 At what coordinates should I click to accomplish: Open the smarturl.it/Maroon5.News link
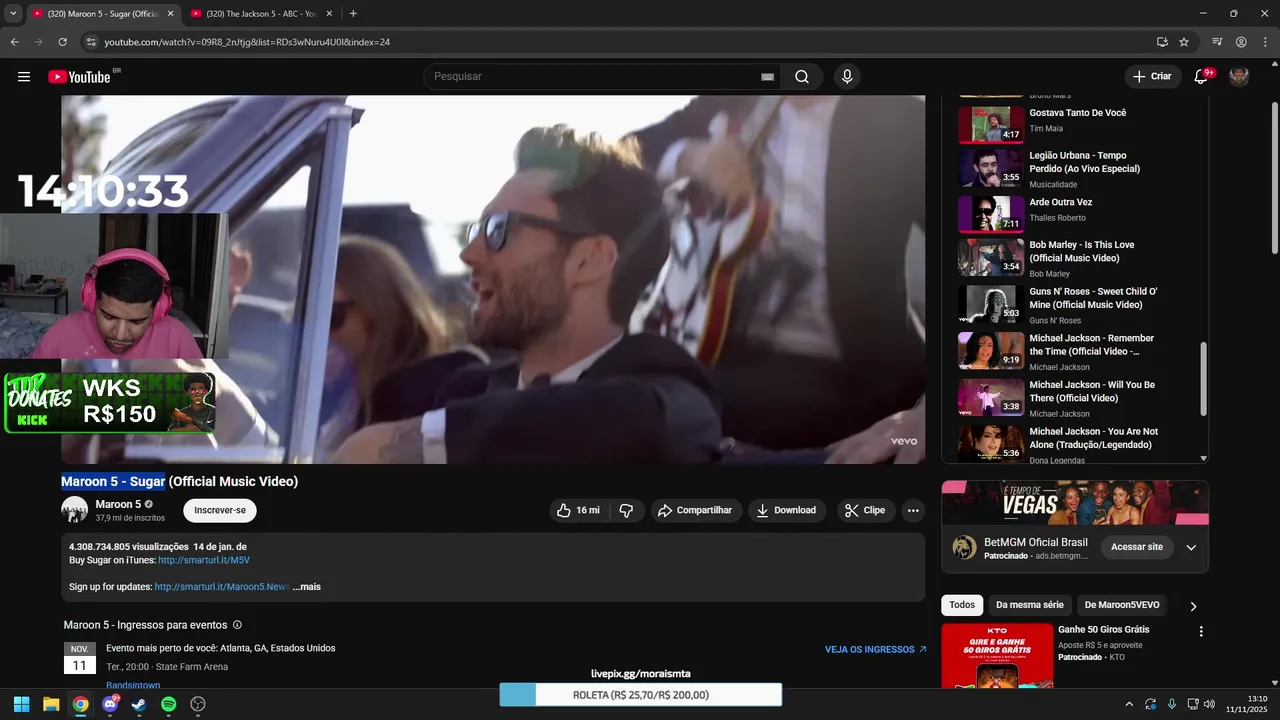pos(222,587)
